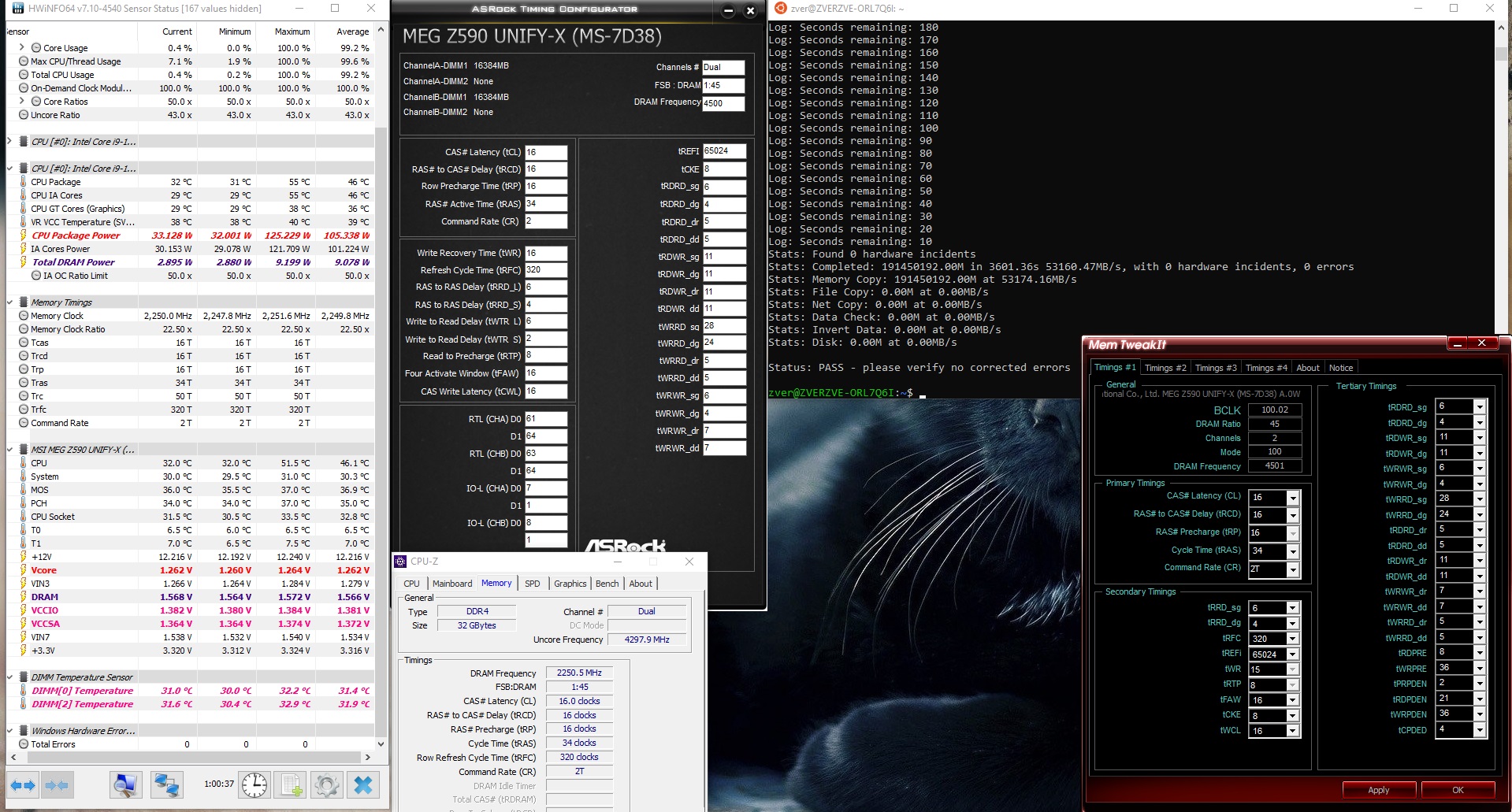Screen dimensions: 1512x812
Task: Open the tCPDED dropdown in Mem TweakIt
Action: 1480,730
